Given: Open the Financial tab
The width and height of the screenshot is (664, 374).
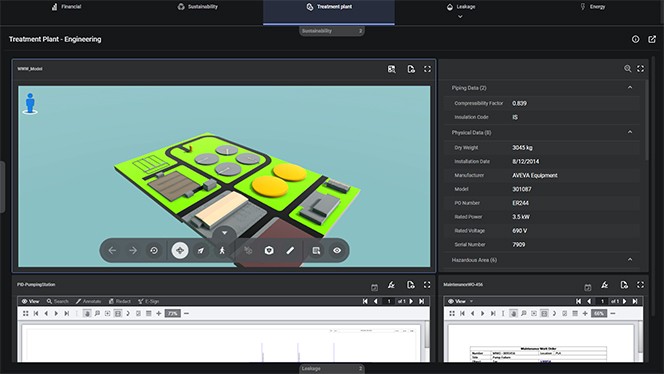Looking at the screenshot, I should tap(66, 7).
